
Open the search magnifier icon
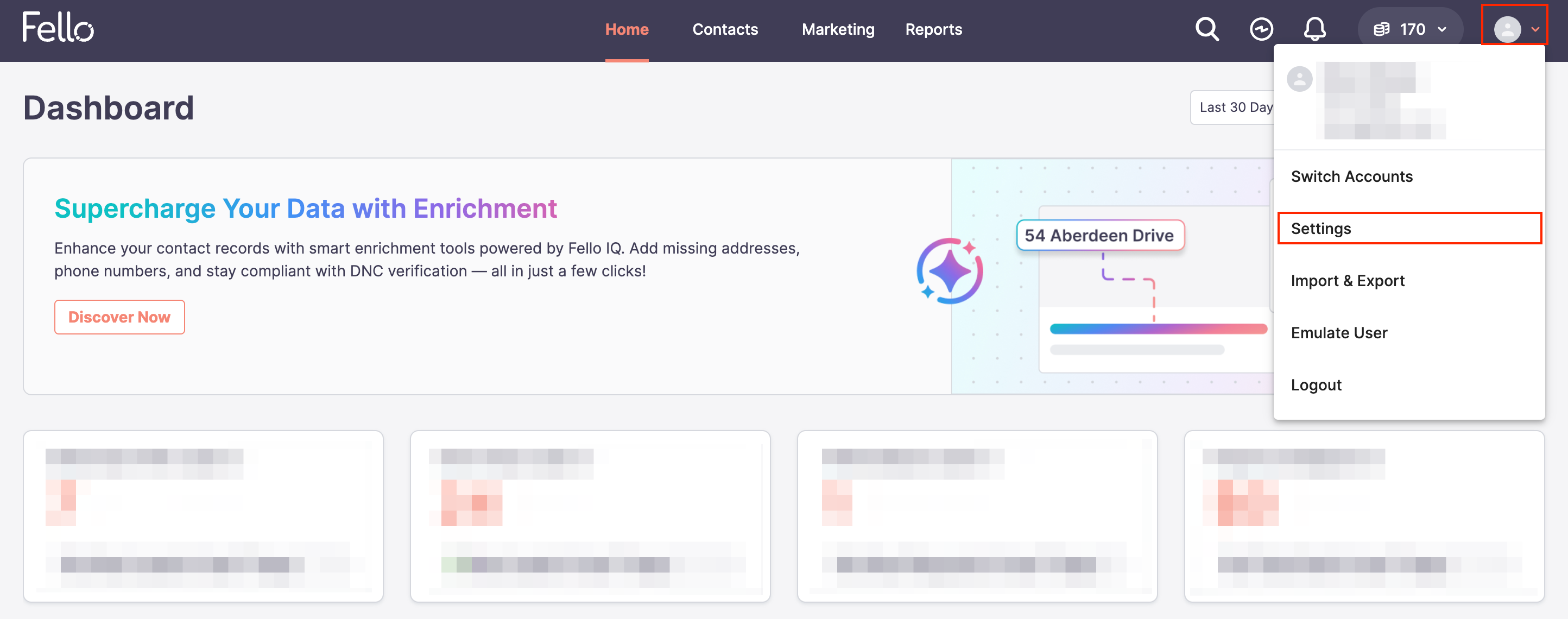tap(1207, 29)
